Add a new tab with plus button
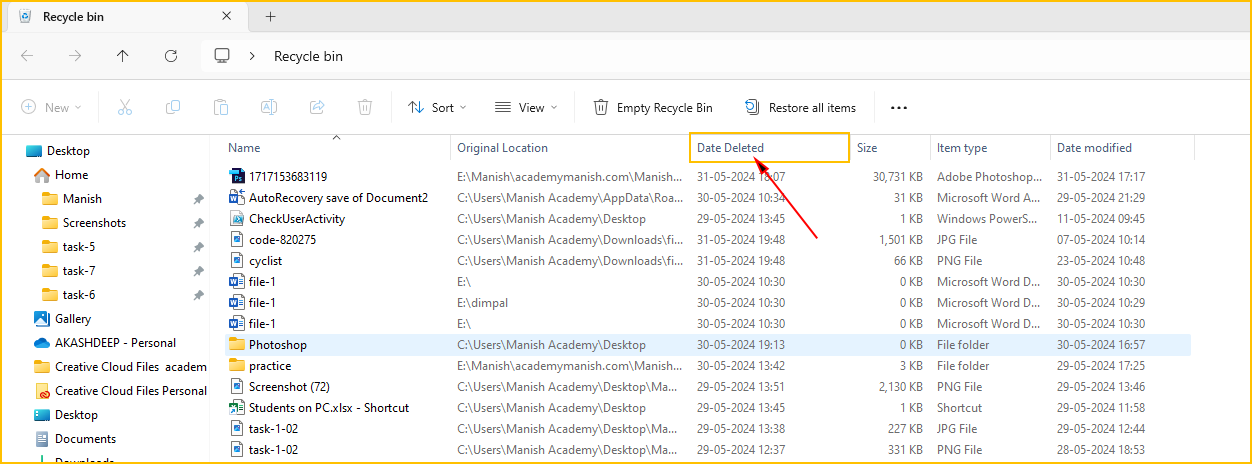 tap(270, 16)
